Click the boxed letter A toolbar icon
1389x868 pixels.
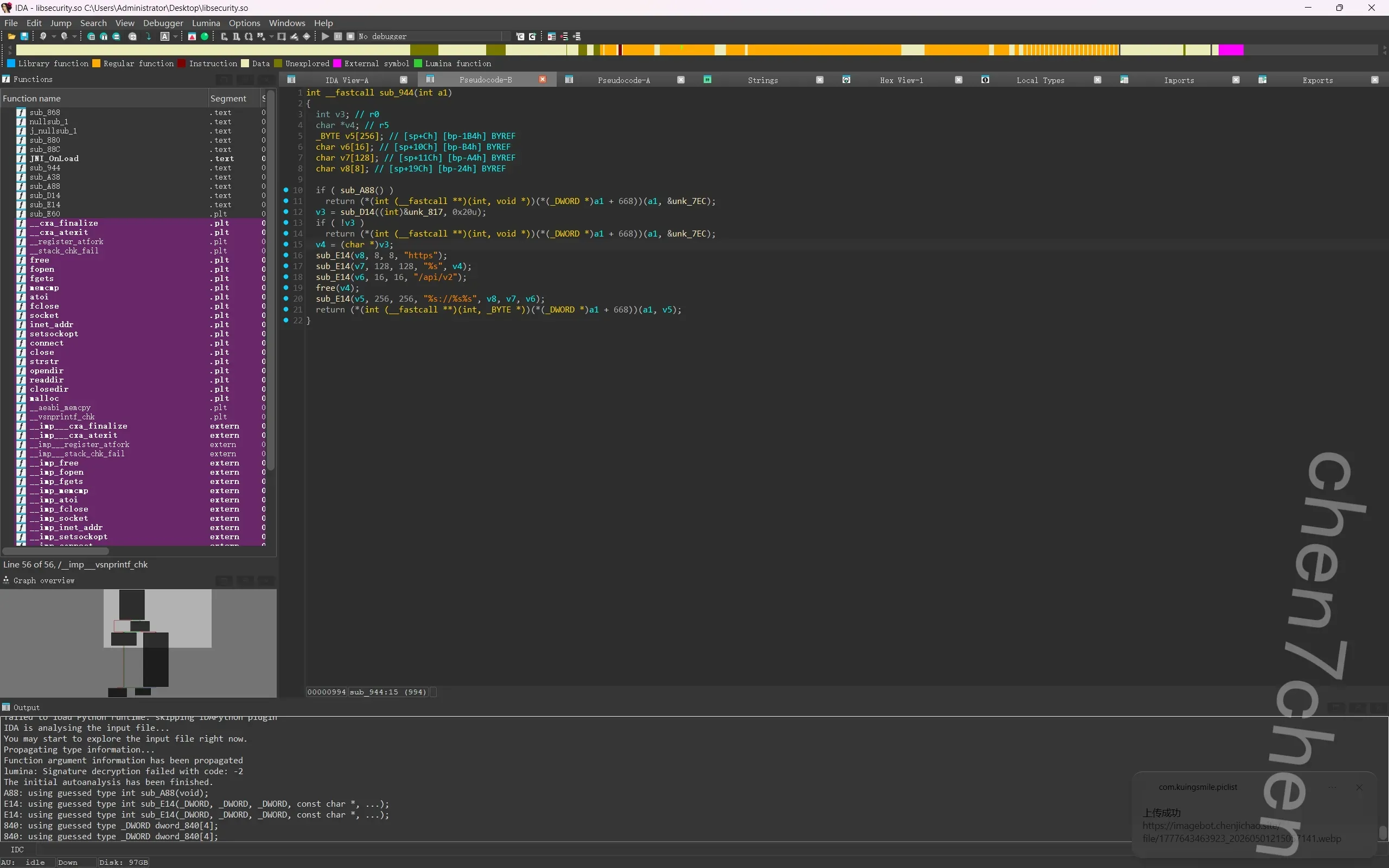tap(165, 36)
